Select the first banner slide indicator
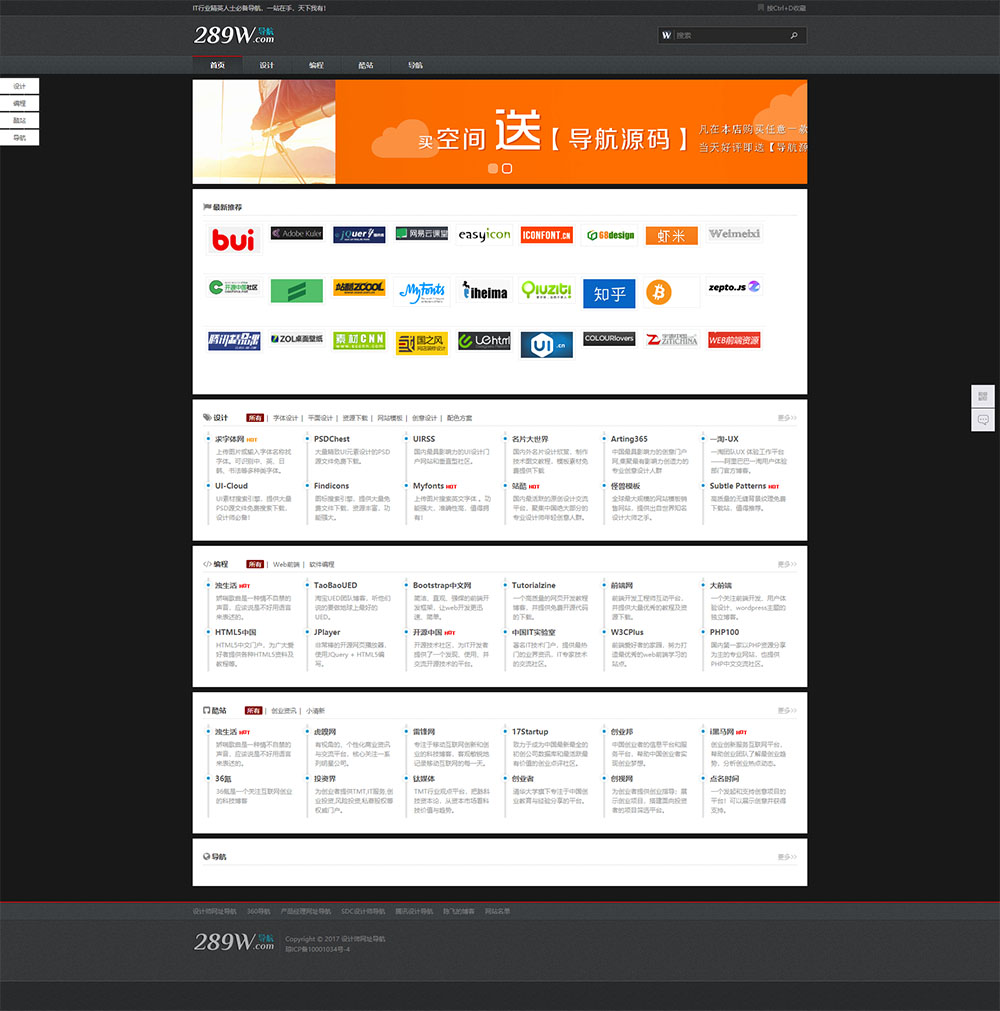Screen dimensions: 1000x1011 pos(493,169)
